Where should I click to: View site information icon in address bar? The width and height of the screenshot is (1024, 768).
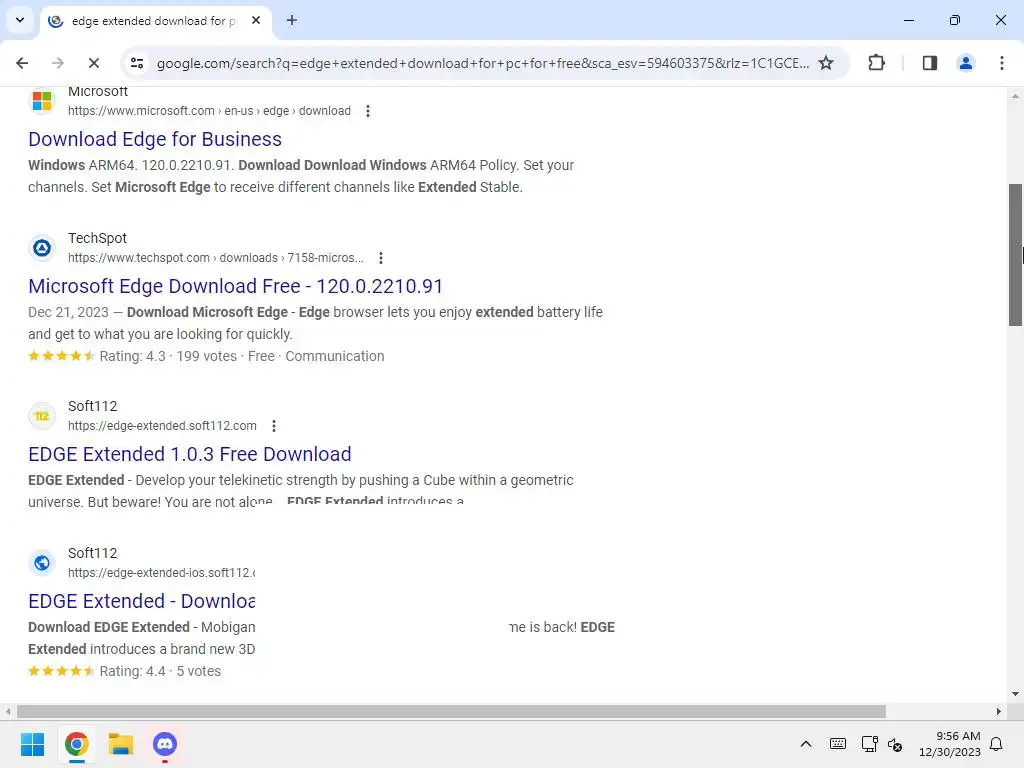(137, 63)
